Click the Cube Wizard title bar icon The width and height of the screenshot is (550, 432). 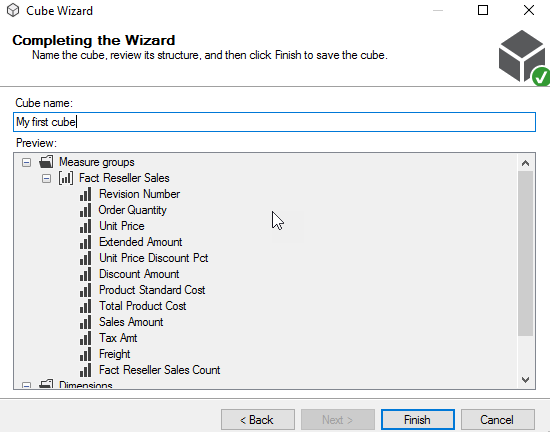click(x=13, y=11)
